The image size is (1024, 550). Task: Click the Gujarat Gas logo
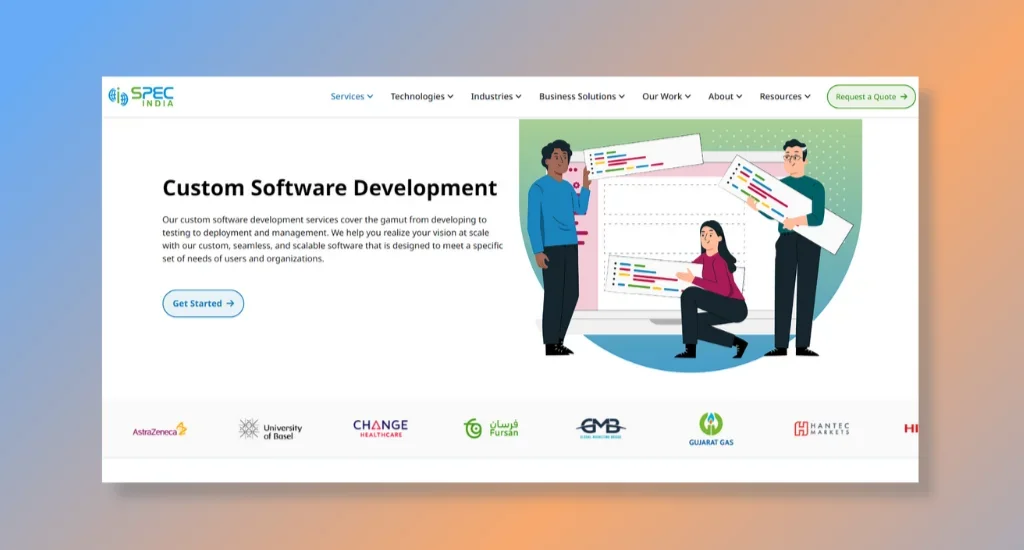coord(711,429)
